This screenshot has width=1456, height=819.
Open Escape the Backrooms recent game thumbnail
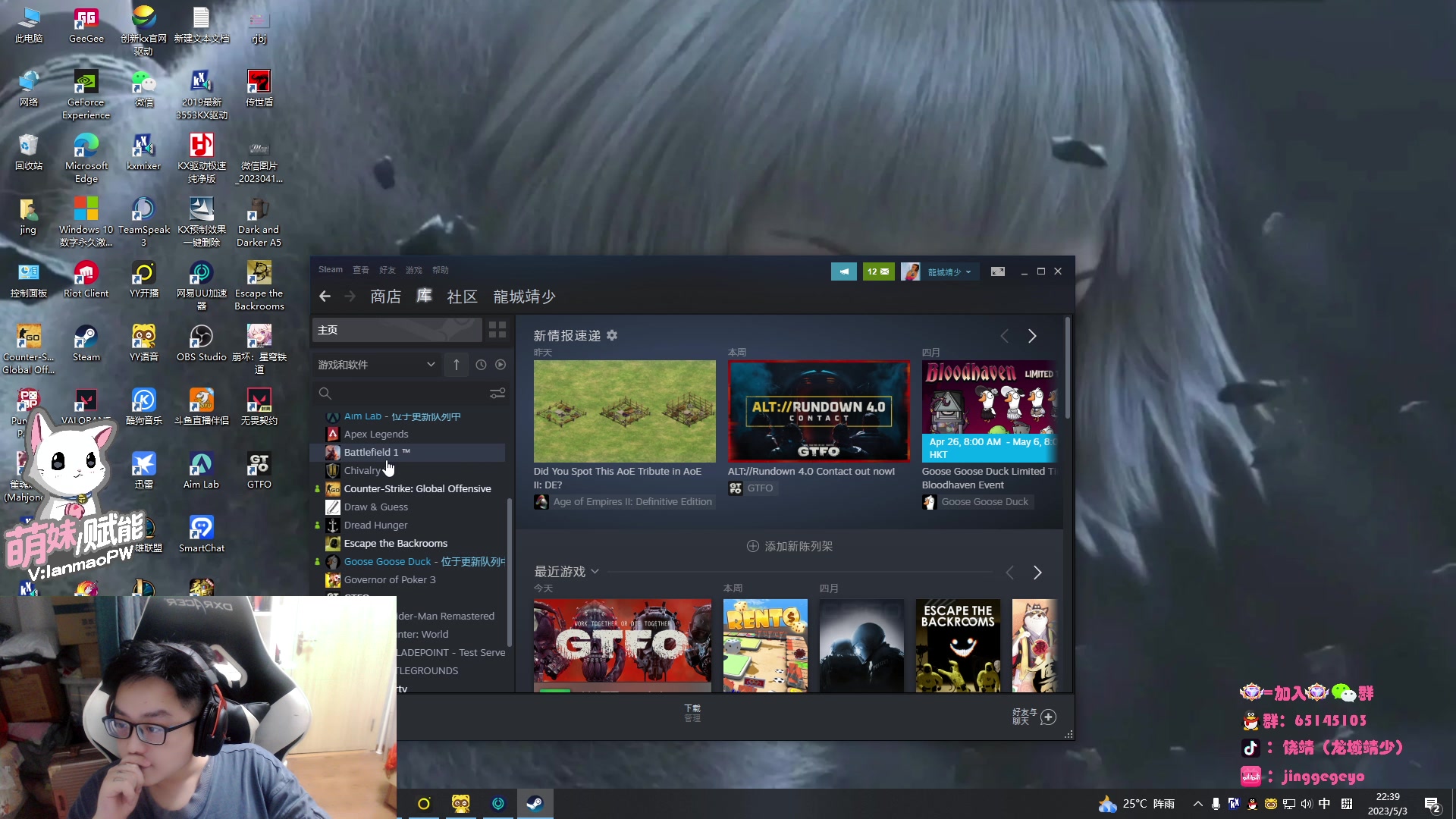coord(959,645)
